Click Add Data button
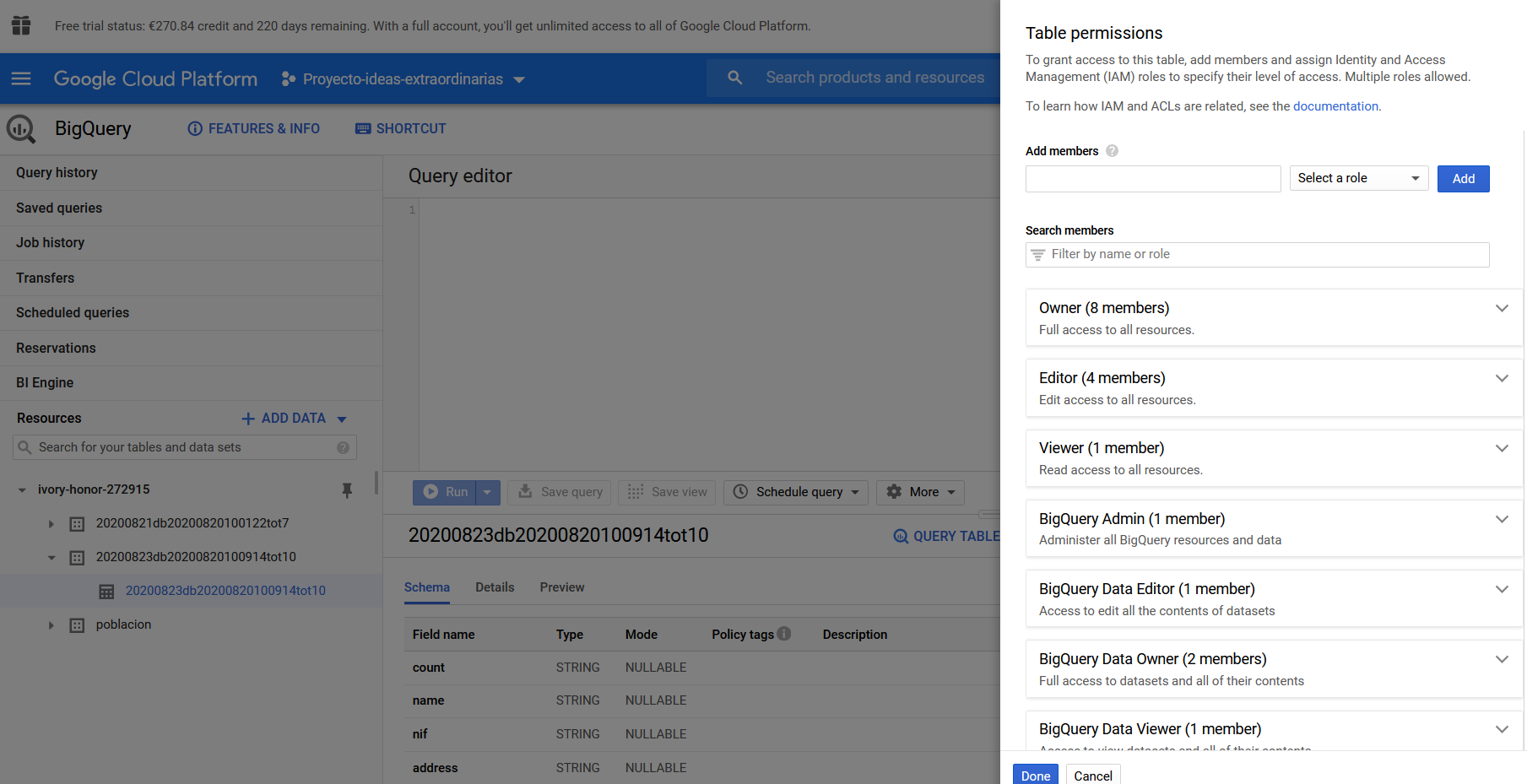This screenshot has width=1527, height=784. coord(294,419)
